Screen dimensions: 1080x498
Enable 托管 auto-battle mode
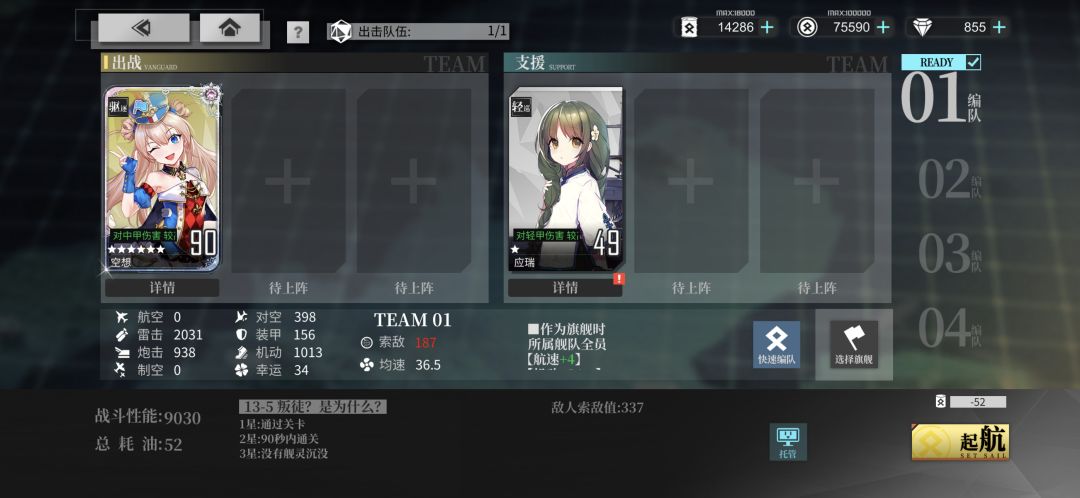(787, 442)
